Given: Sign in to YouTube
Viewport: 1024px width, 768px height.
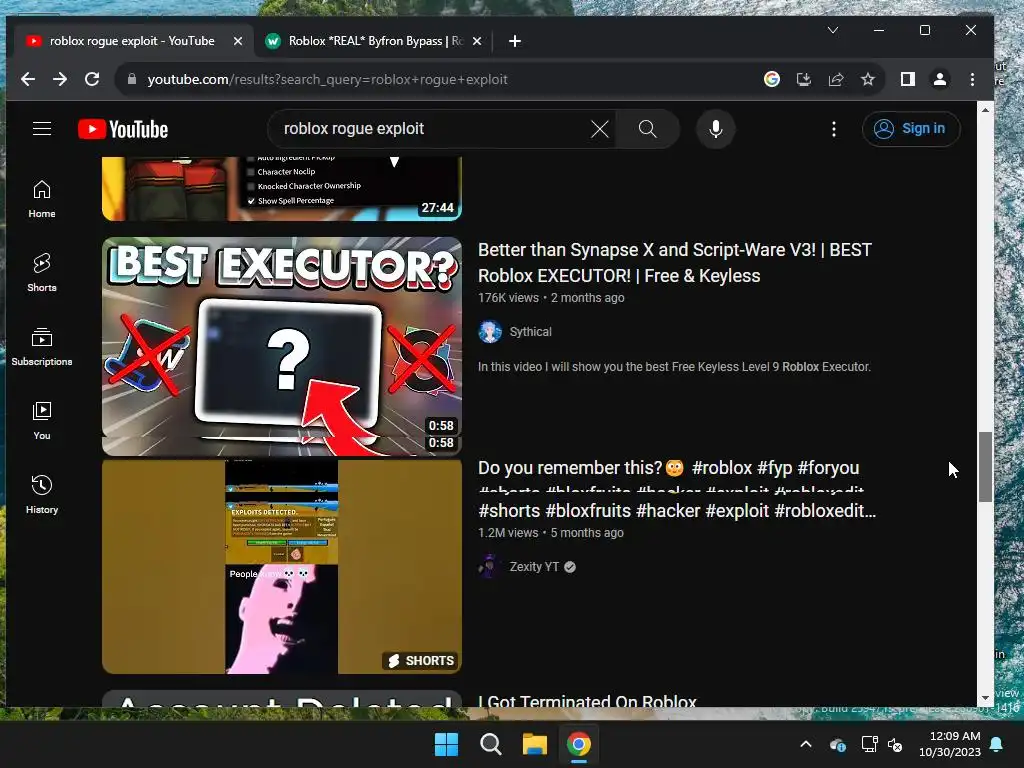Looking at the screenshot, I should pyautogui.click(x=911, y=129).
